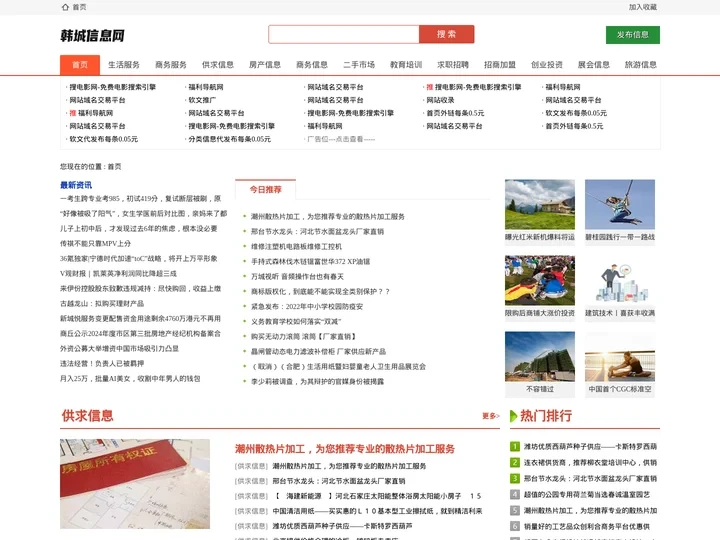Click 软文代发布每条0.05元 link
Viewport: 720px width, 540px height.
click(x=103, y=139)
